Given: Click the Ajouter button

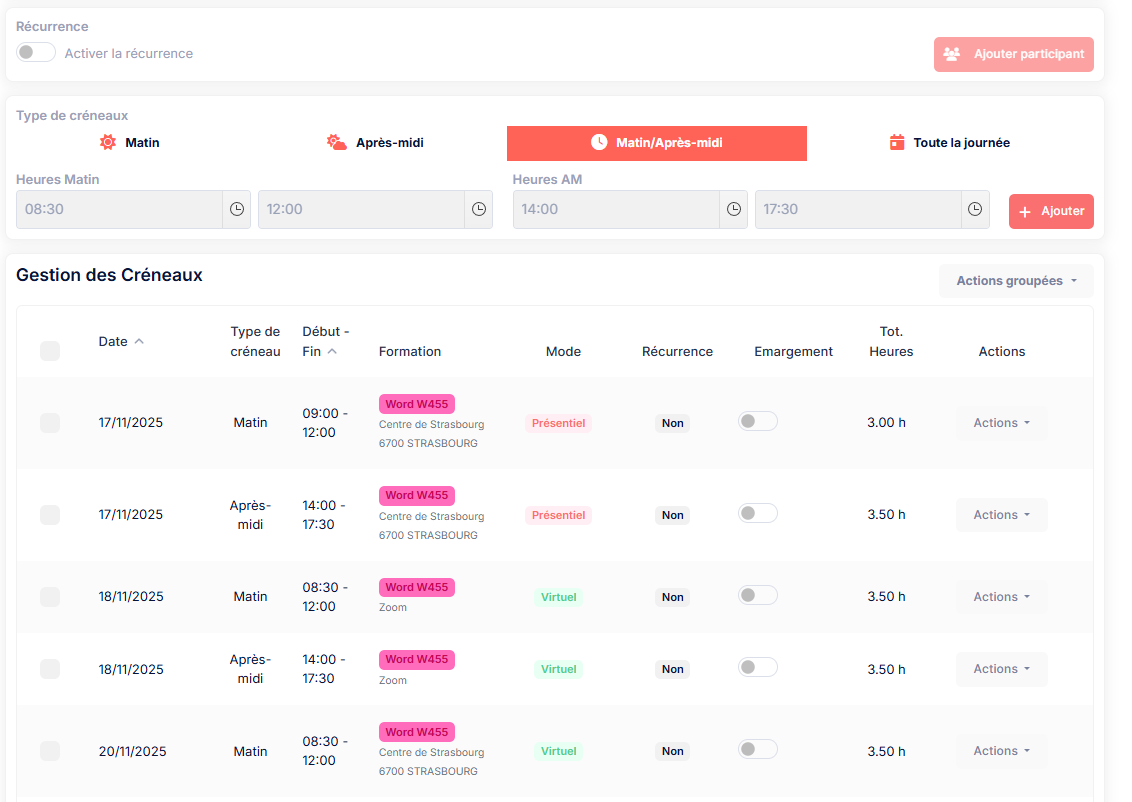Looking at the screenshot, I should tap(1051, 211).
